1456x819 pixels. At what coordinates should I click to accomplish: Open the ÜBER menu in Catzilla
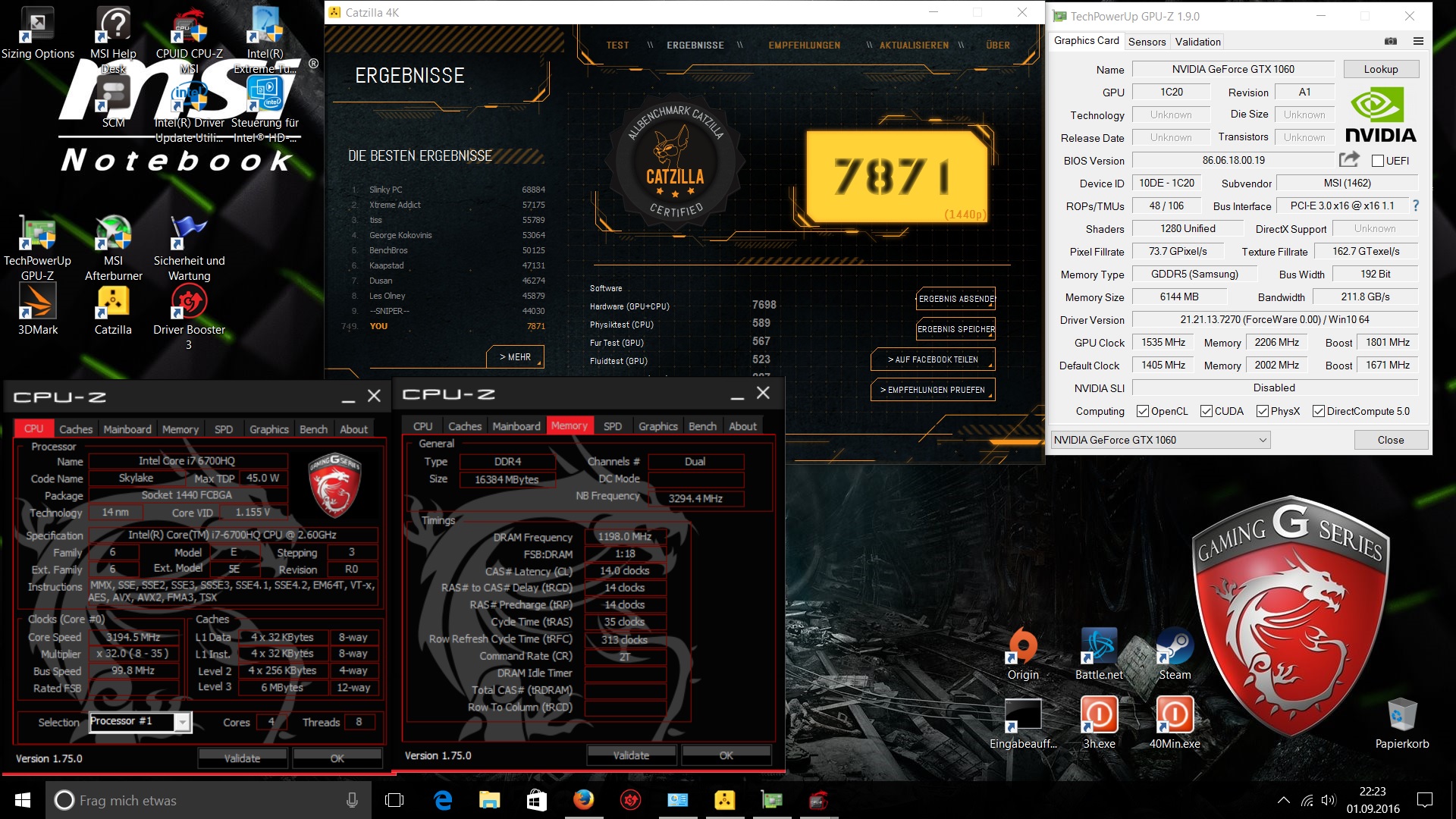998,45
